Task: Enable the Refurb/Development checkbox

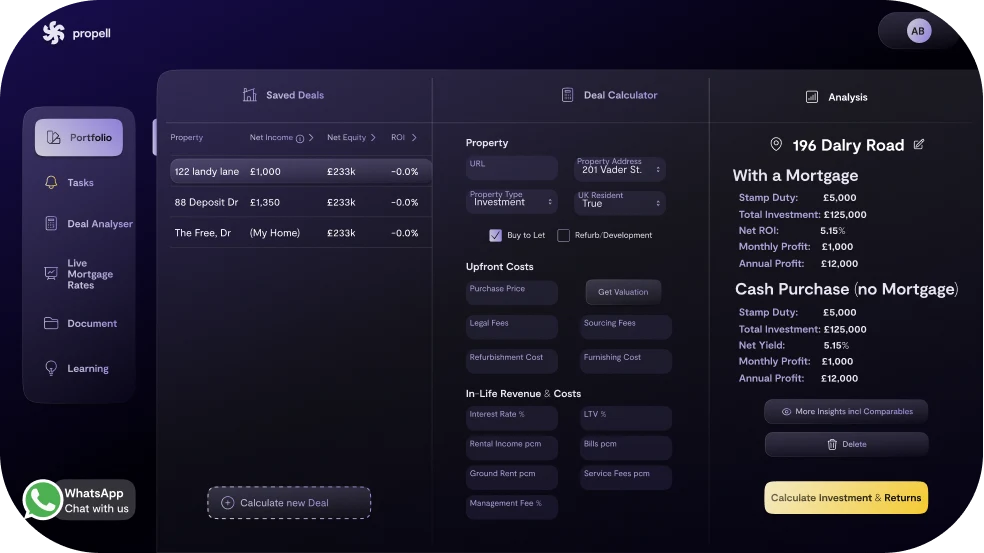Action: coord(564,236)
